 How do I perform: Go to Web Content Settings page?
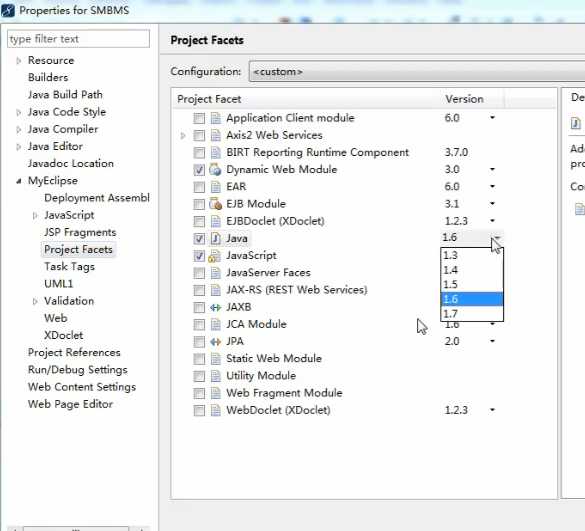tap(82, 387)
